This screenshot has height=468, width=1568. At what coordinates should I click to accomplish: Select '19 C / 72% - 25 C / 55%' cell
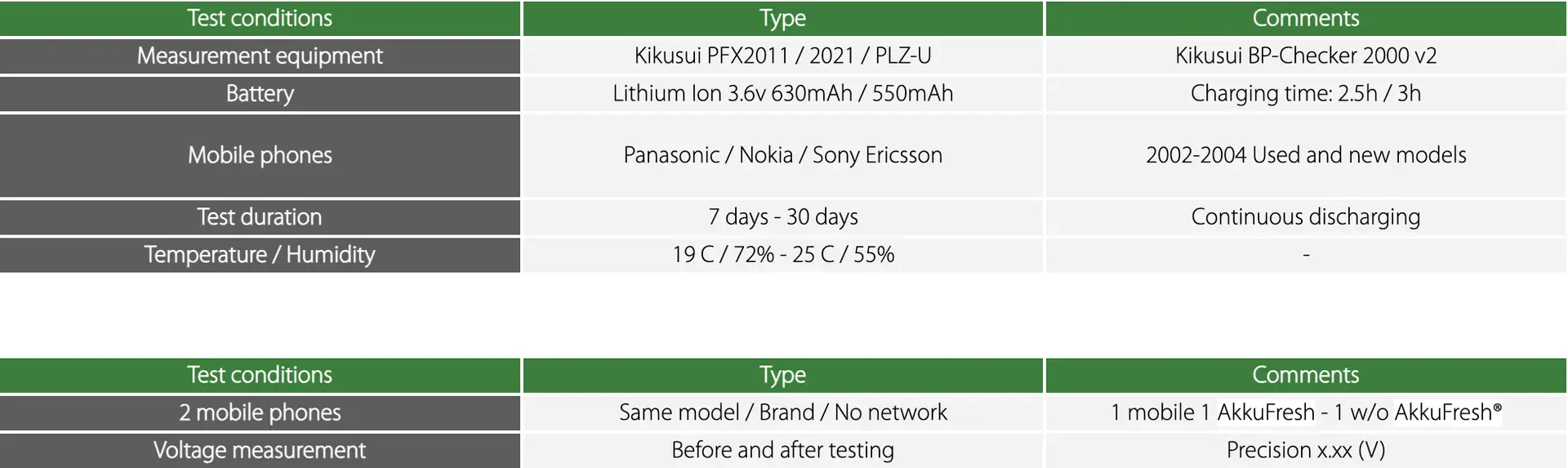pos(782,255)
